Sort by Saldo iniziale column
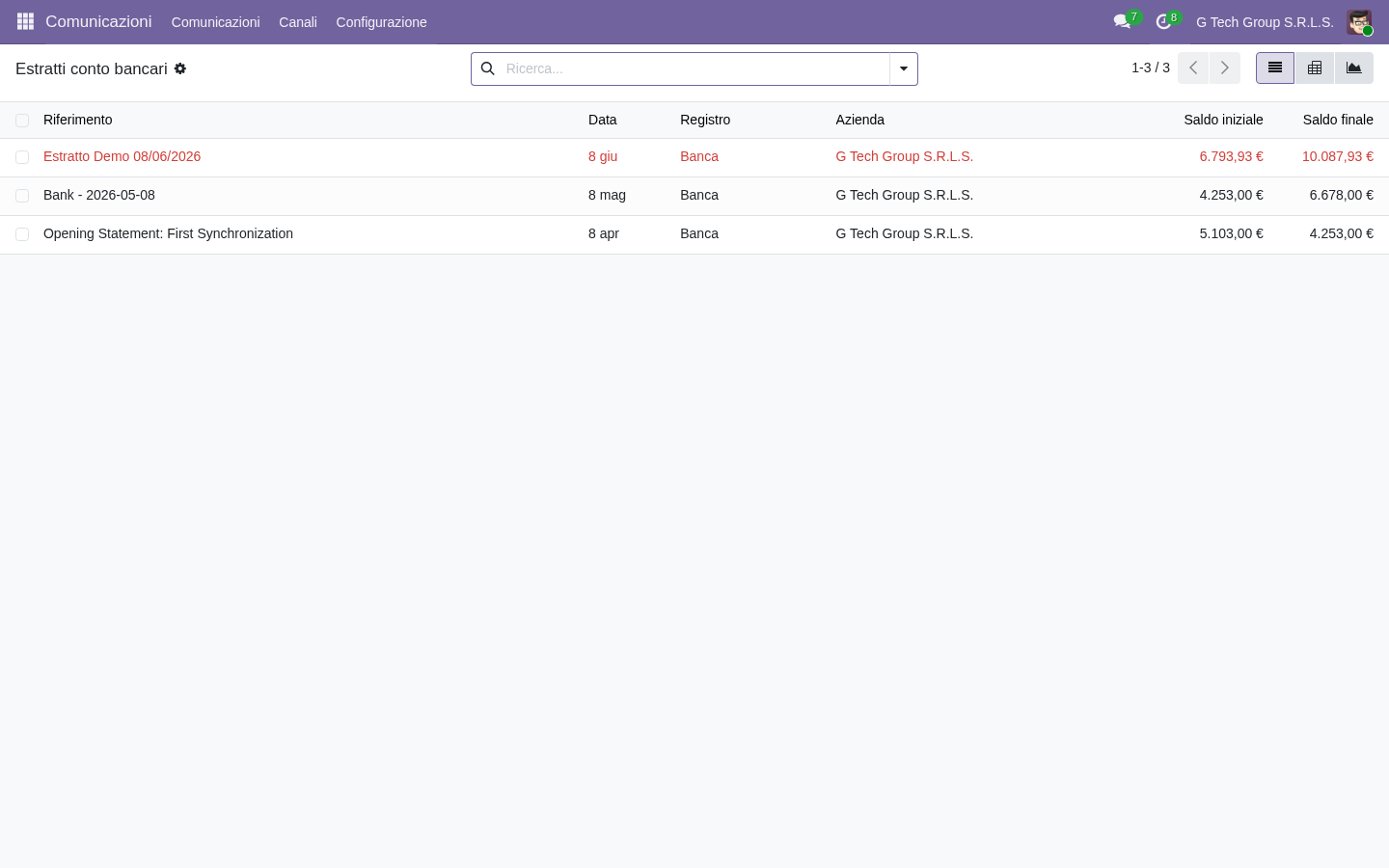The width and height of the screenshot is (1389, 868). pyautogui.click(x=1223, y=120)
